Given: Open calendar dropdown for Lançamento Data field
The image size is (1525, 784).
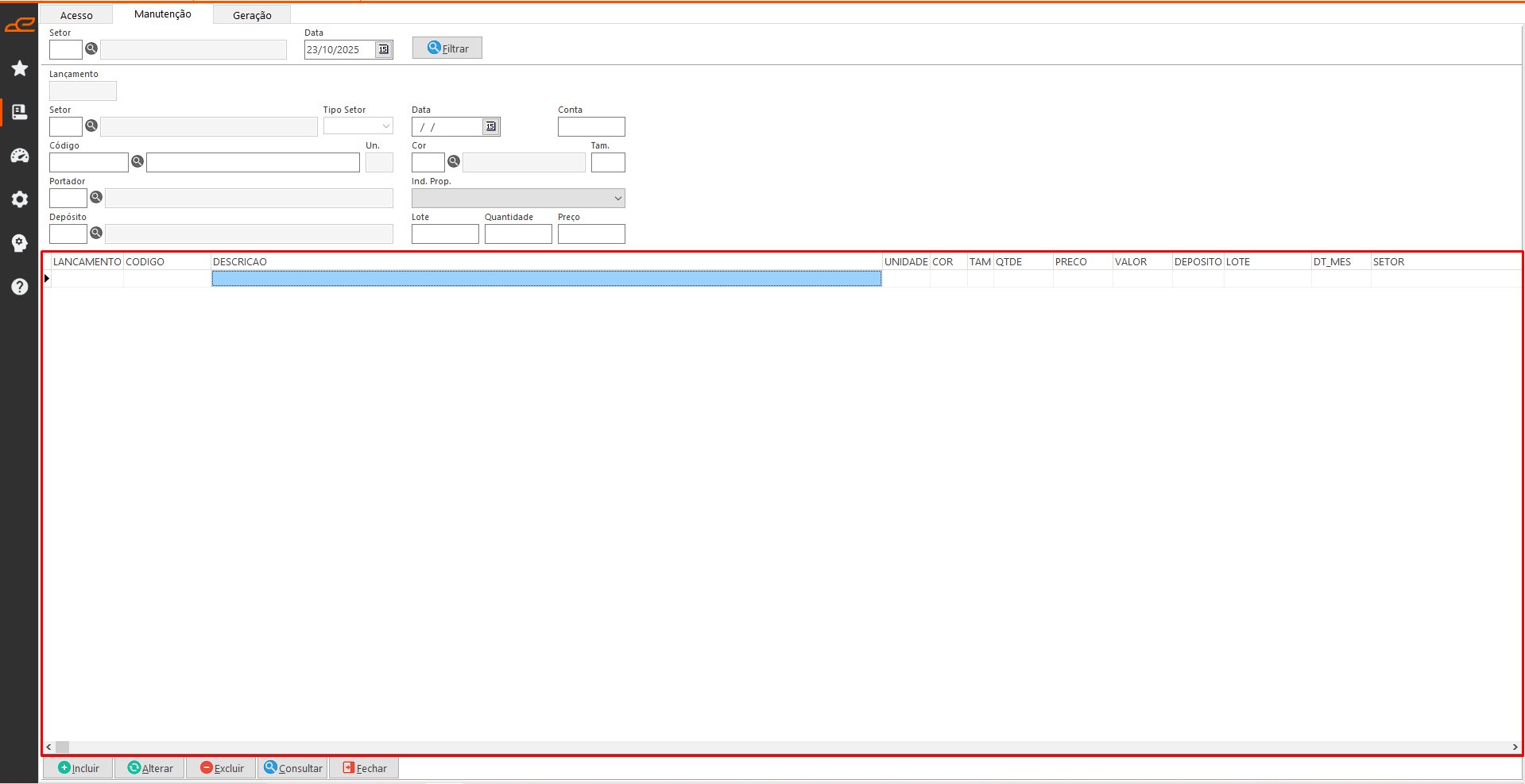Looking at the screenshot, I should point(491,127).
